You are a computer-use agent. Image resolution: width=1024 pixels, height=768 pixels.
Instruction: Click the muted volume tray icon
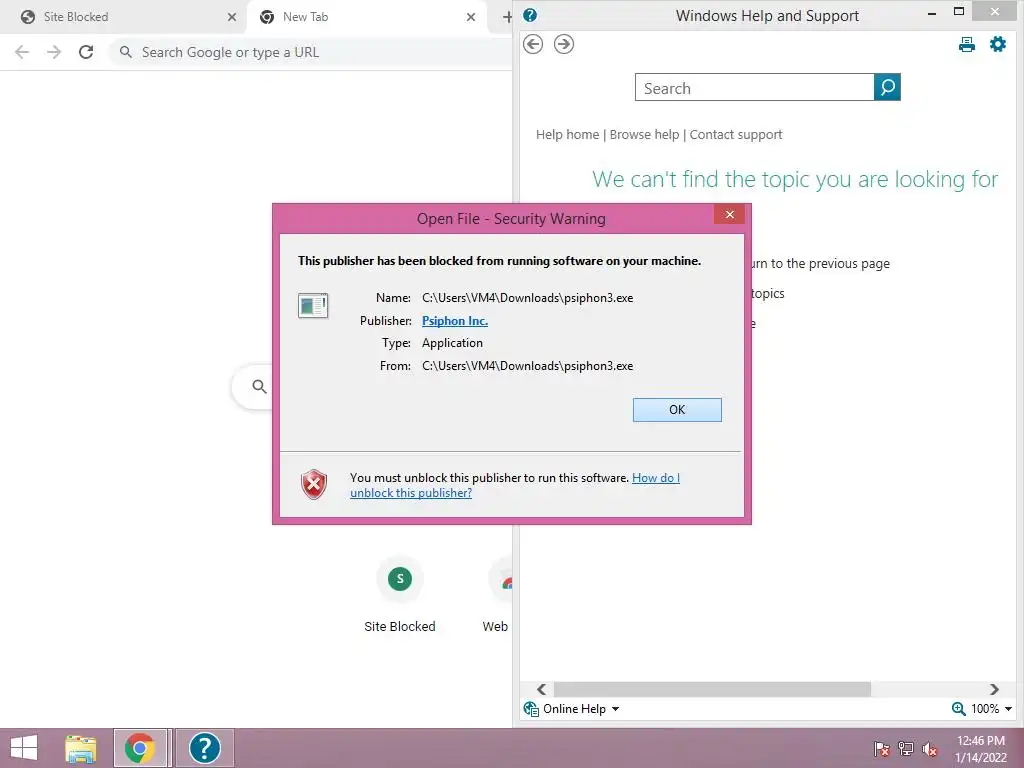(x=929, y=749)
